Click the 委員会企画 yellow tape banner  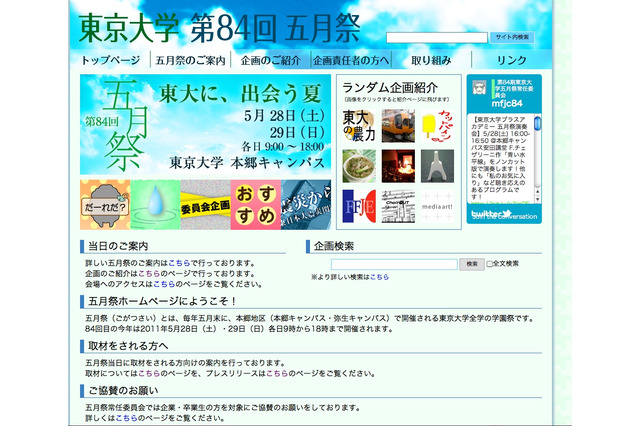tap(205, 205)
